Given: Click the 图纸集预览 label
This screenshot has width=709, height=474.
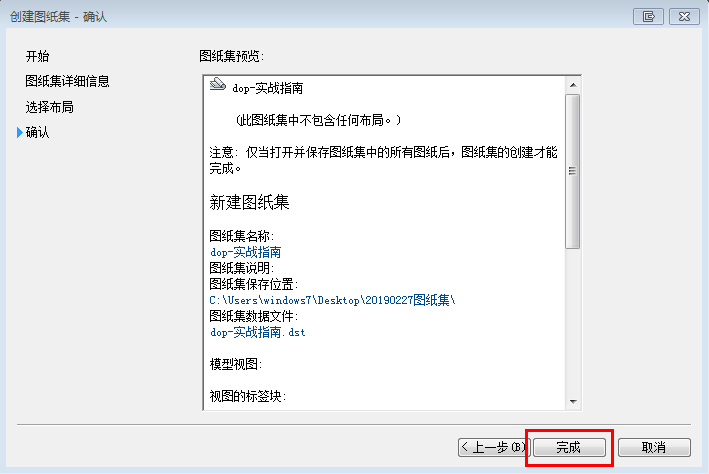Looking at the screenshot, I should pyautogui.click(x=232, y=56).
